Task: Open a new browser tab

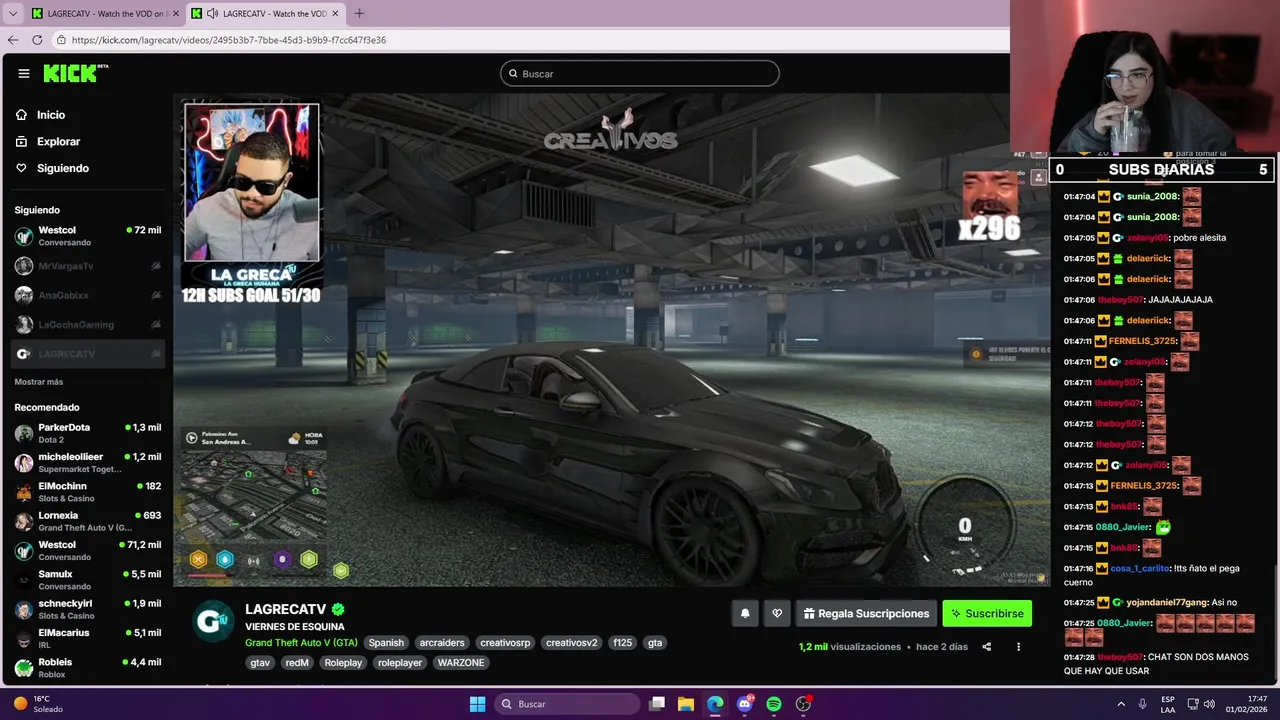Action: pos(359,14)
